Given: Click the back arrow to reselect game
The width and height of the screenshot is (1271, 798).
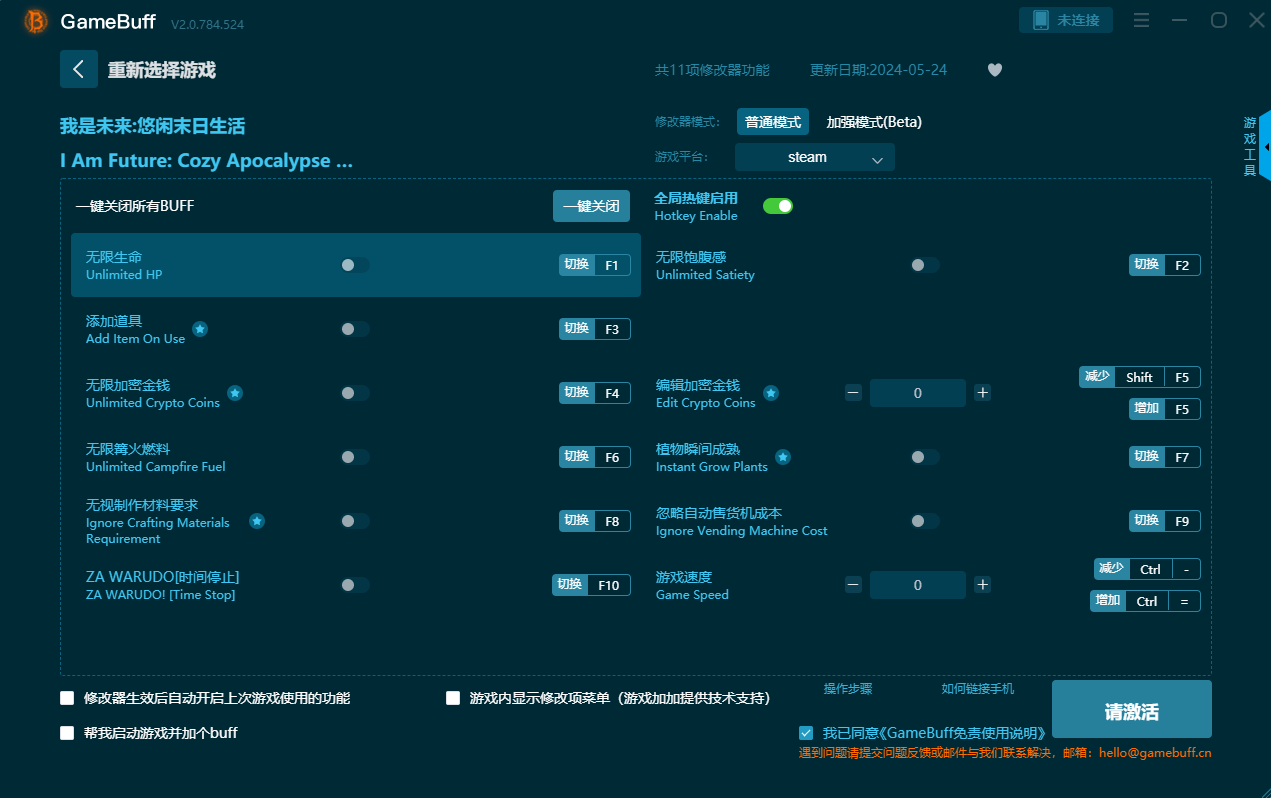Looking at the screenshot, I should pyautogui.click(x=79, y=69).
